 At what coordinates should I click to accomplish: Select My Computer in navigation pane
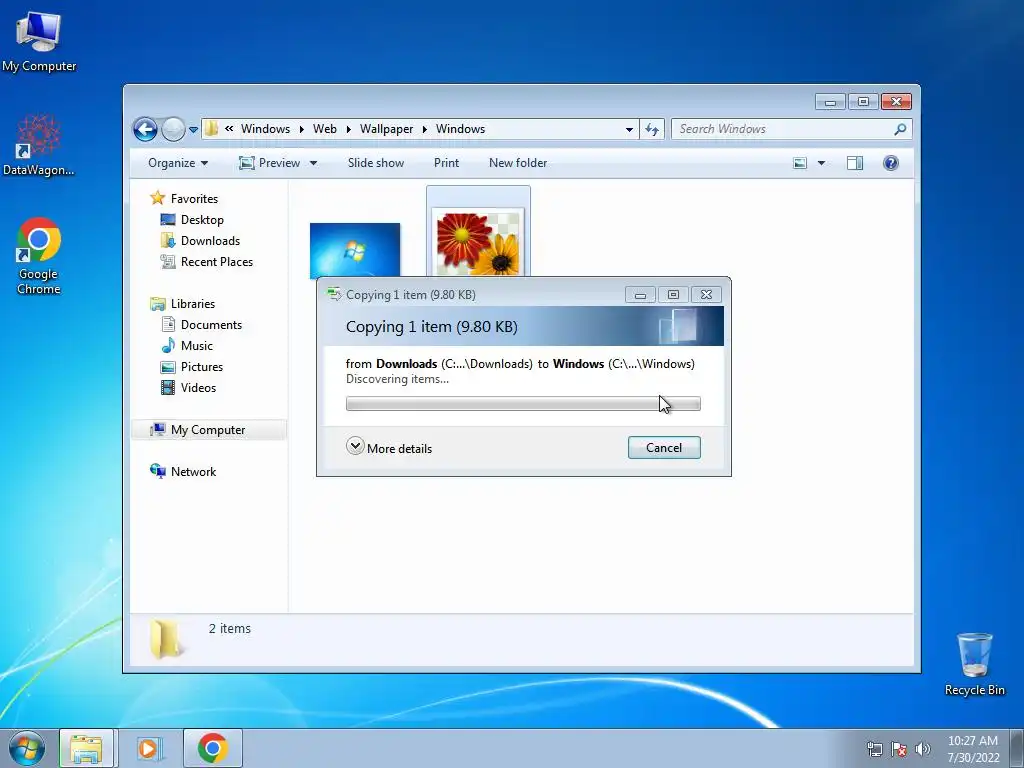208,430
